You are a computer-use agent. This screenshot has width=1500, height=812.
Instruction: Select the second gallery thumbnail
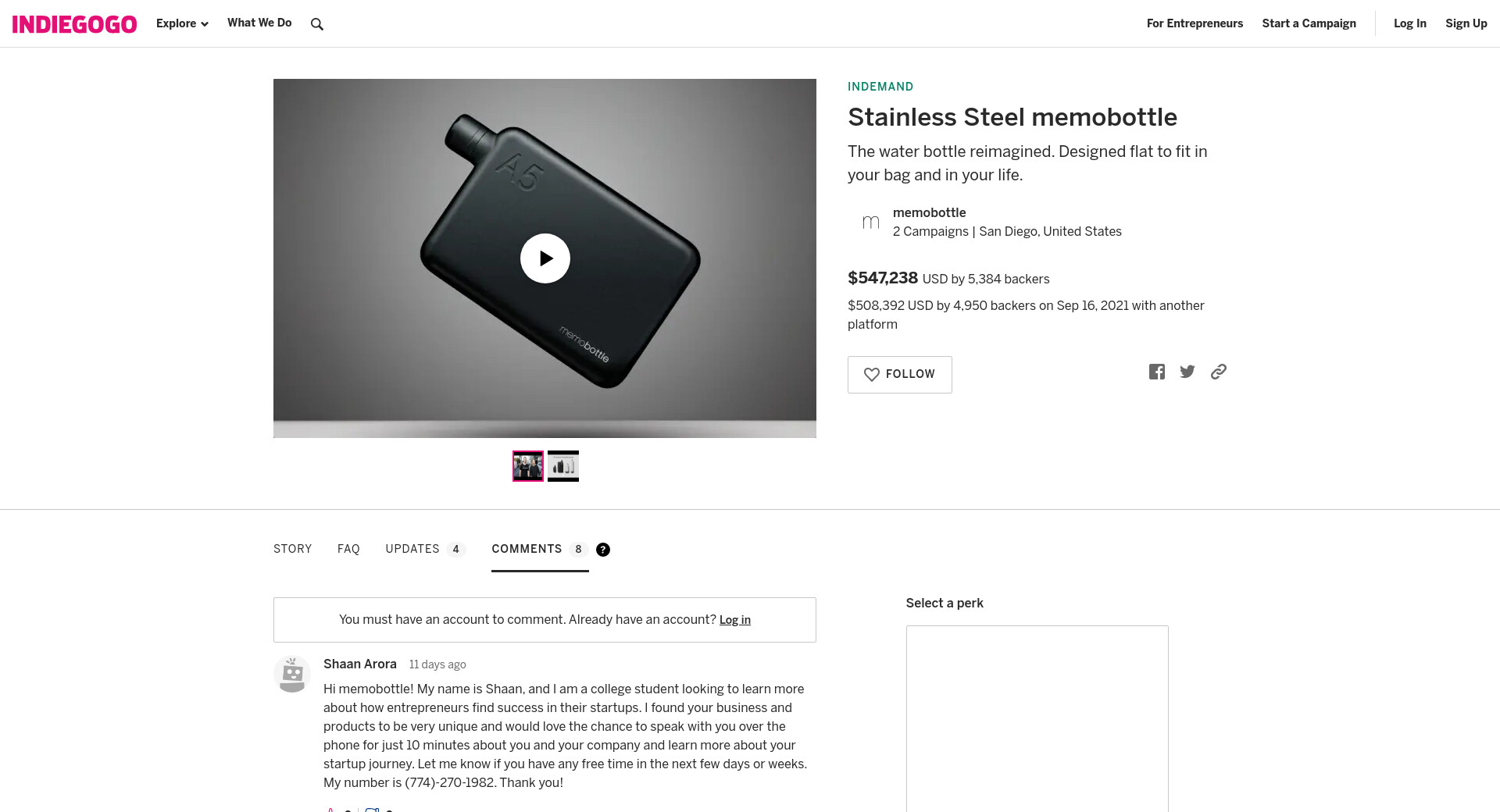(563, 466)
